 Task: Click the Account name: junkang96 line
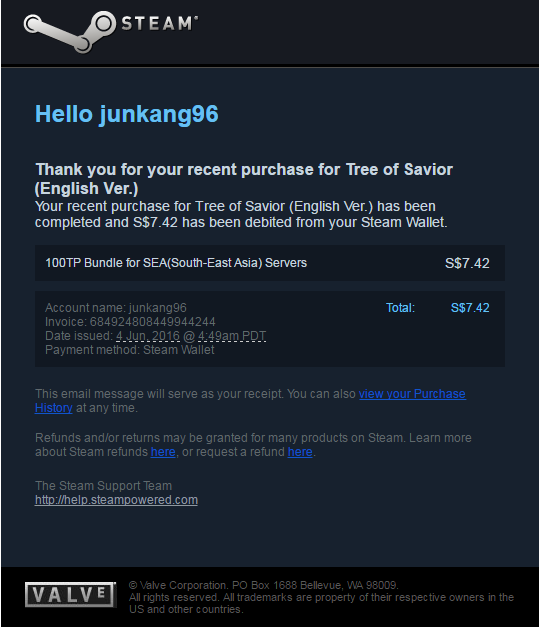(116, 308)
